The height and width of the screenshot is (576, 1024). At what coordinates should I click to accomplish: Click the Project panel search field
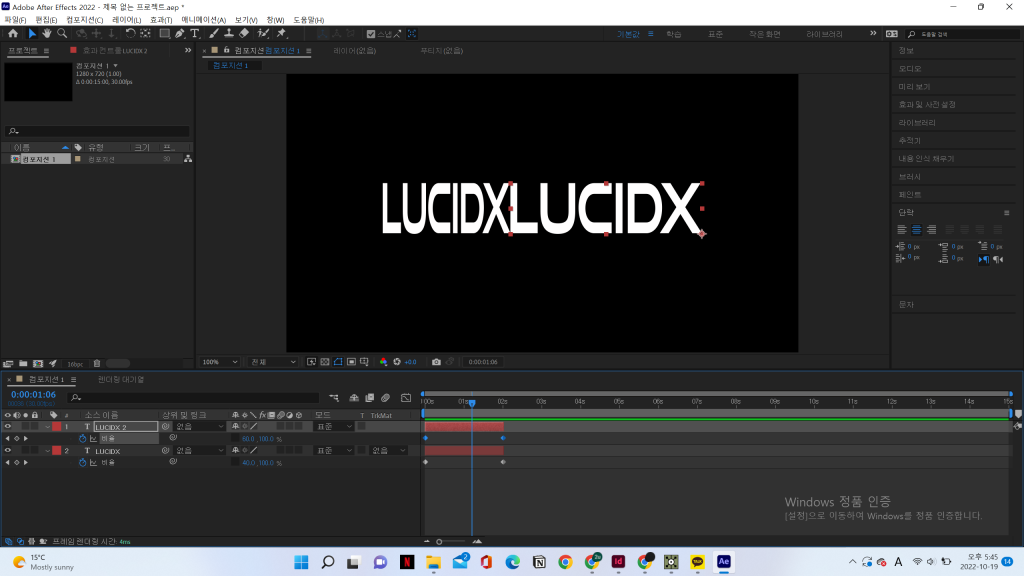[98, 131]
